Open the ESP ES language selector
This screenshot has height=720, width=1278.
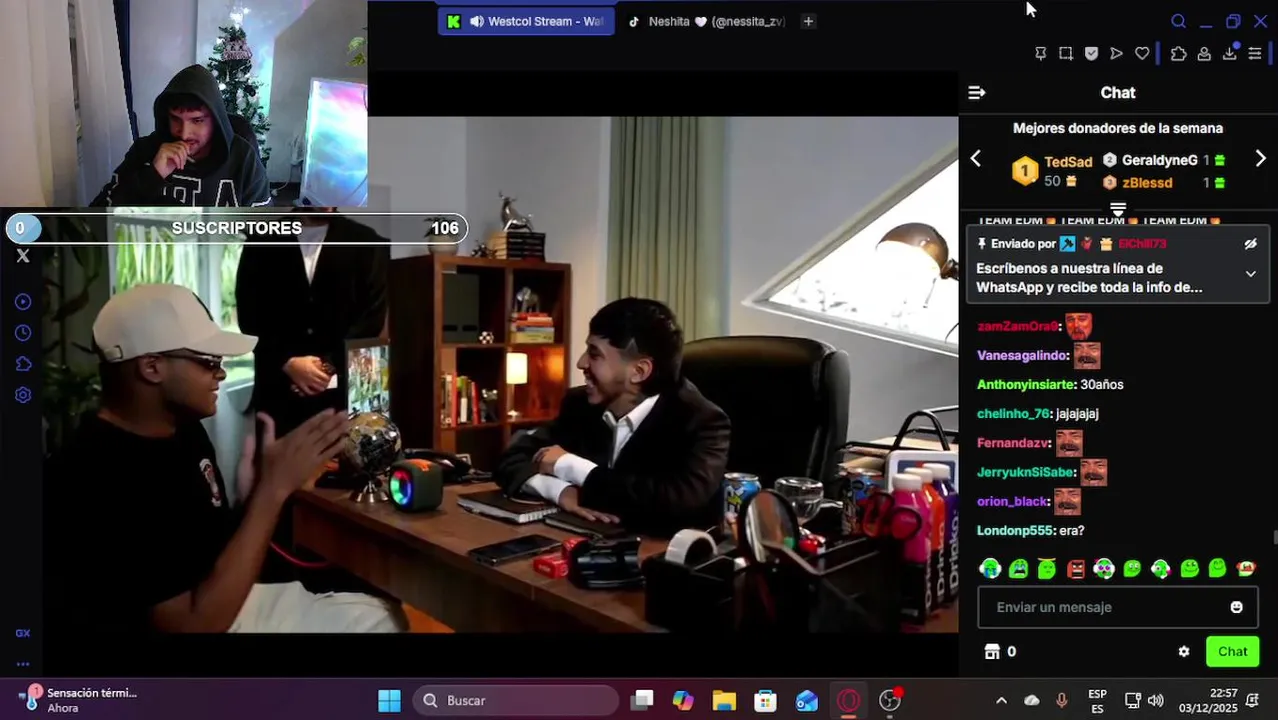(1097, 701)
